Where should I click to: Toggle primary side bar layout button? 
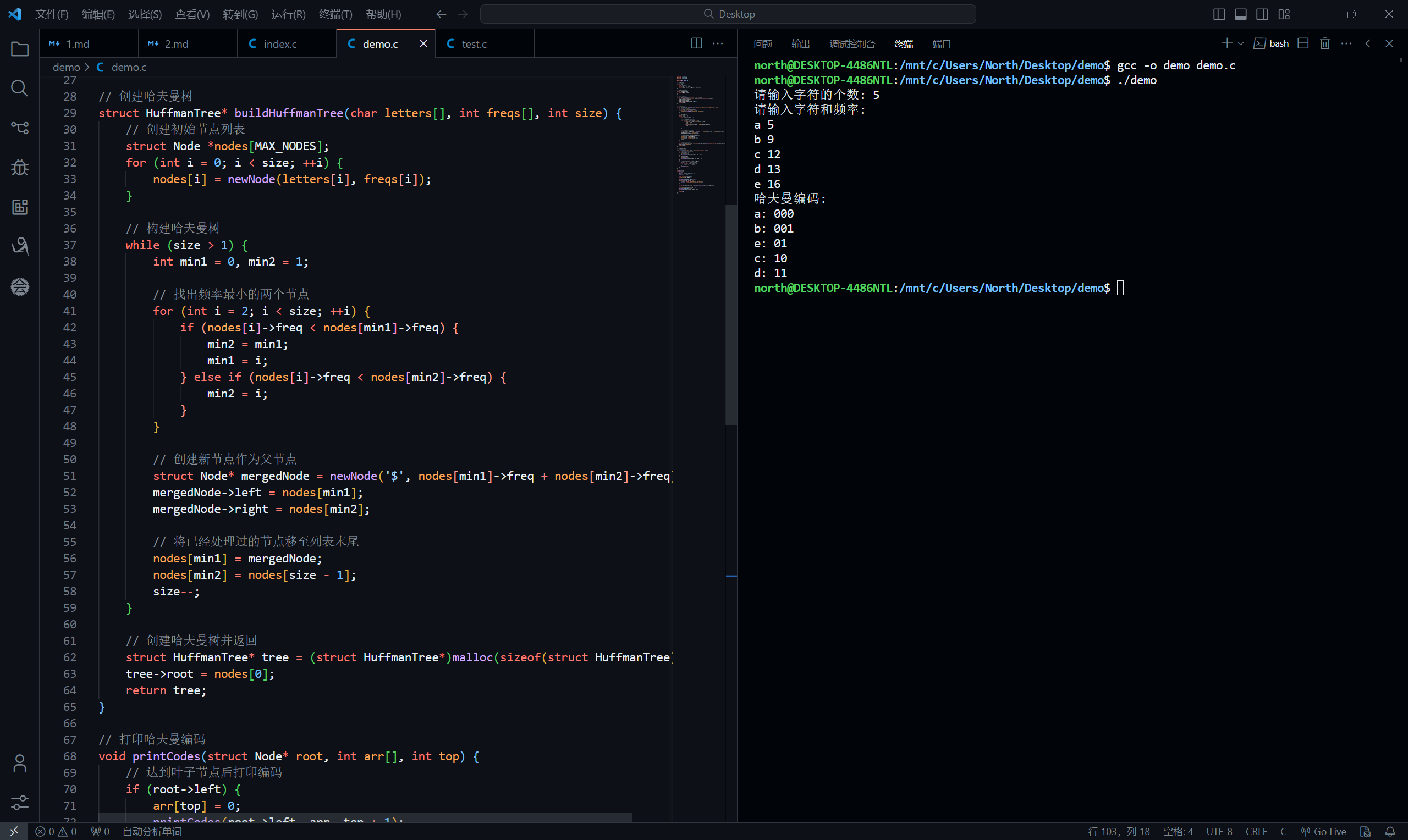click(1219, 14)
